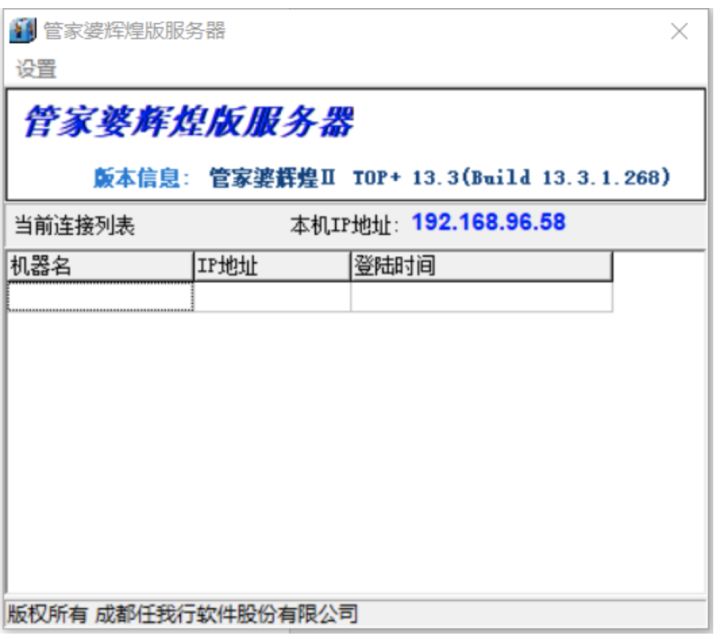Click the 管家婆辉煌版服务器 app icon in title bar
Screen dimensions: 720x639
(x=22, y=31)
